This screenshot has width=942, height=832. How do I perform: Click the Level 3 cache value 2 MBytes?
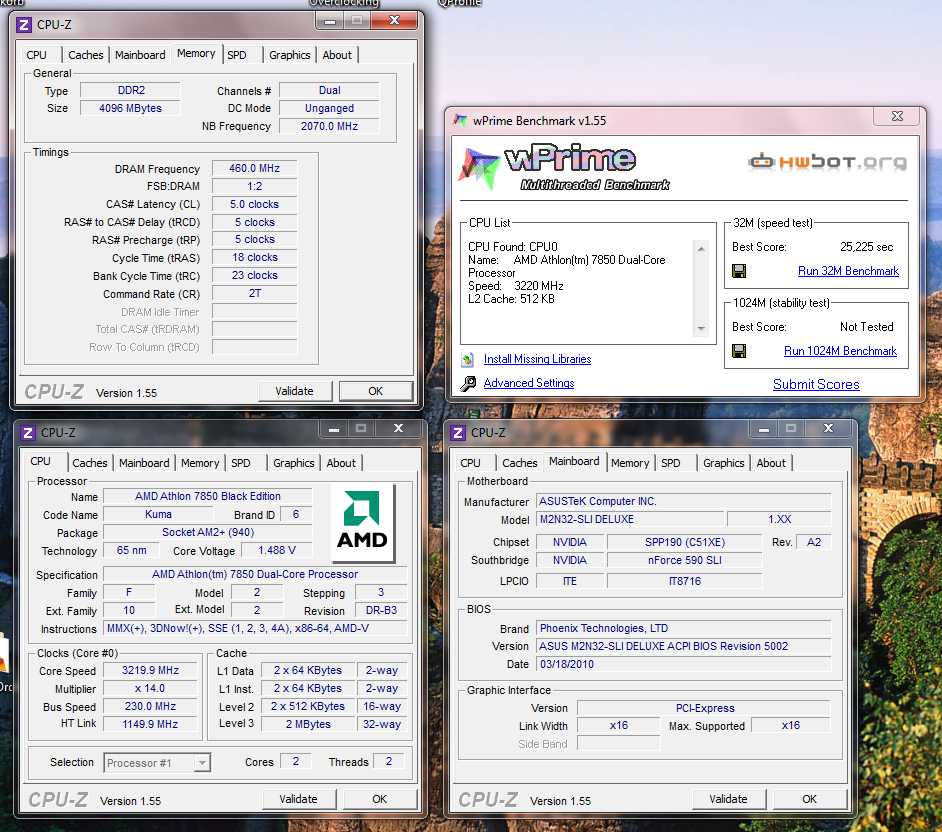coord(308,724)
